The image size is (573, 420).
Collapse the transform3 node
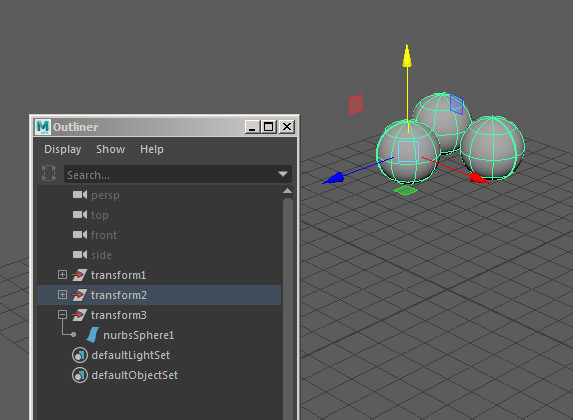pos(62,314)
